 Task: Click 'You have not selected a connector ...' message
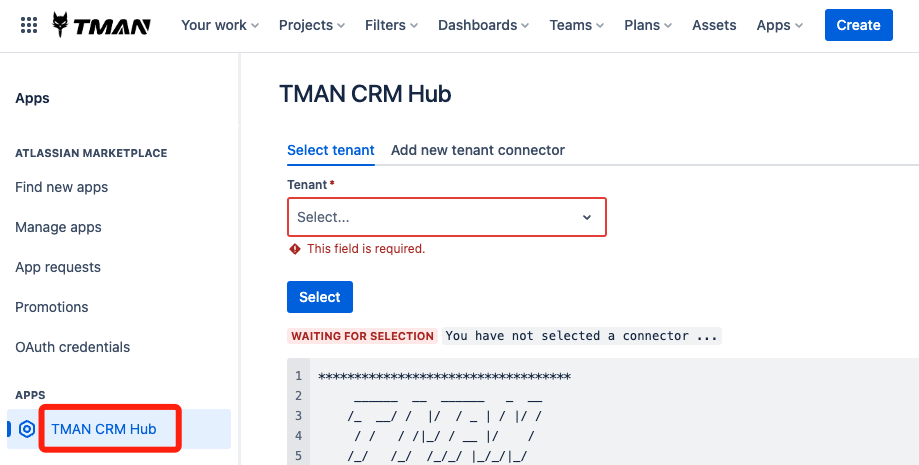click(x=581, y=336)
